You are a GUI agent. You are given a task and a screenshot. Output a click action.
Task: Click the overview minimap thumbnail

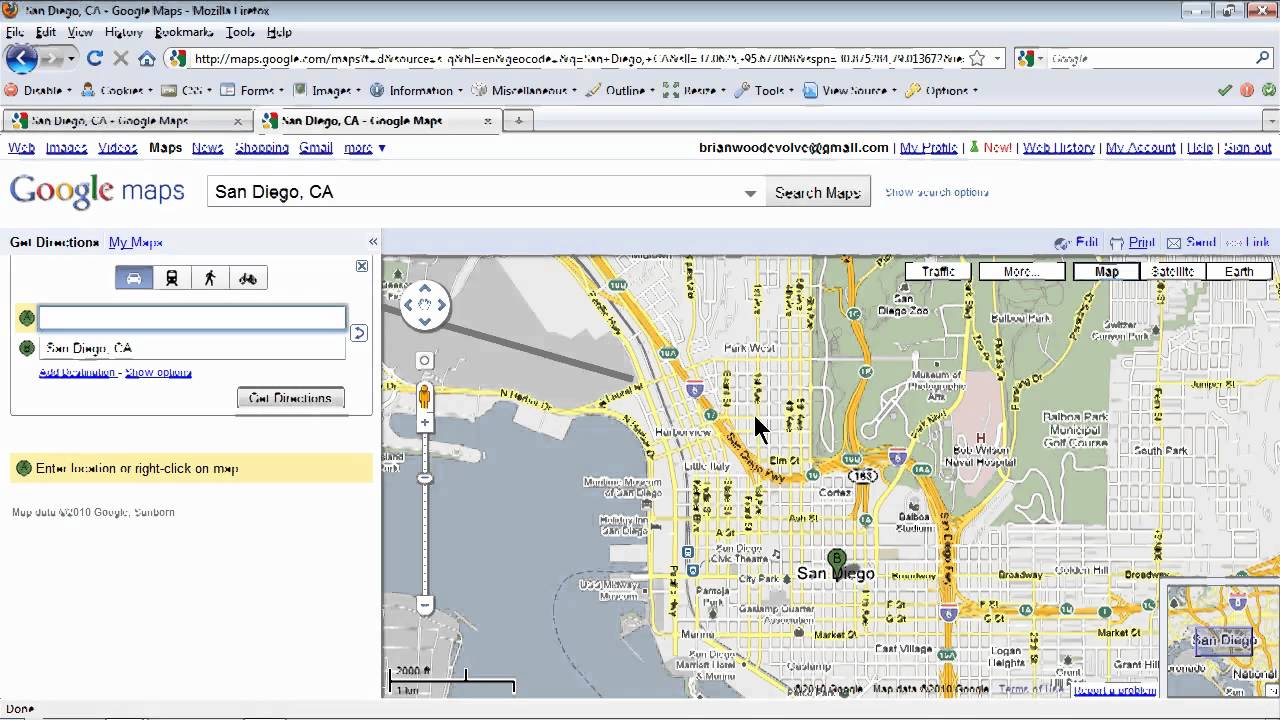click(x=1223, y=641)
